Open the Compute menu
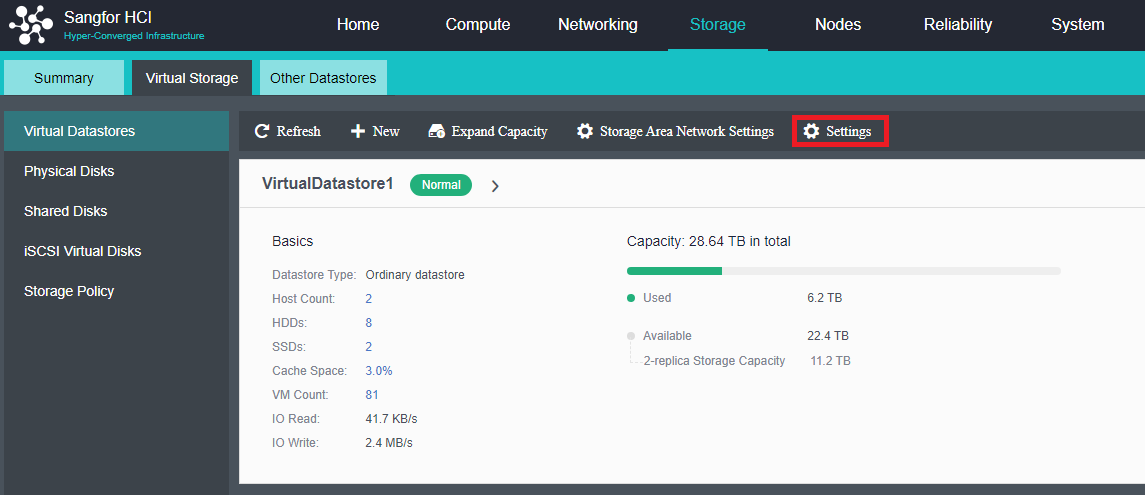This screenshot has height=495, width=1145. 478,25
